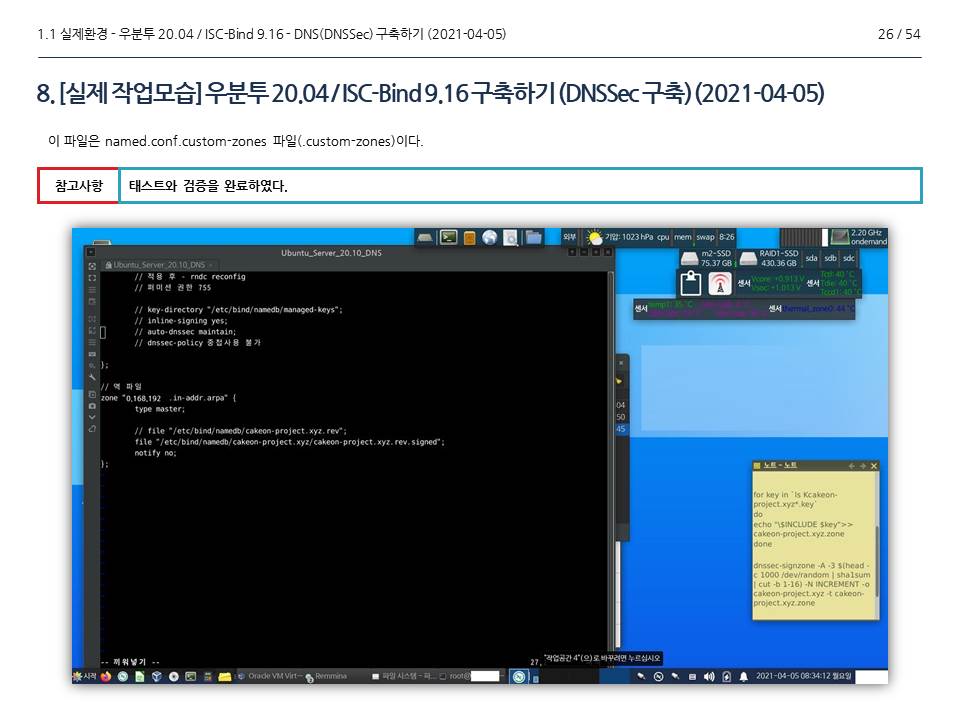Click the selected workspace switcher icon
The width and height of the screenshot is (960, 720).
click(x=519, y=677)
